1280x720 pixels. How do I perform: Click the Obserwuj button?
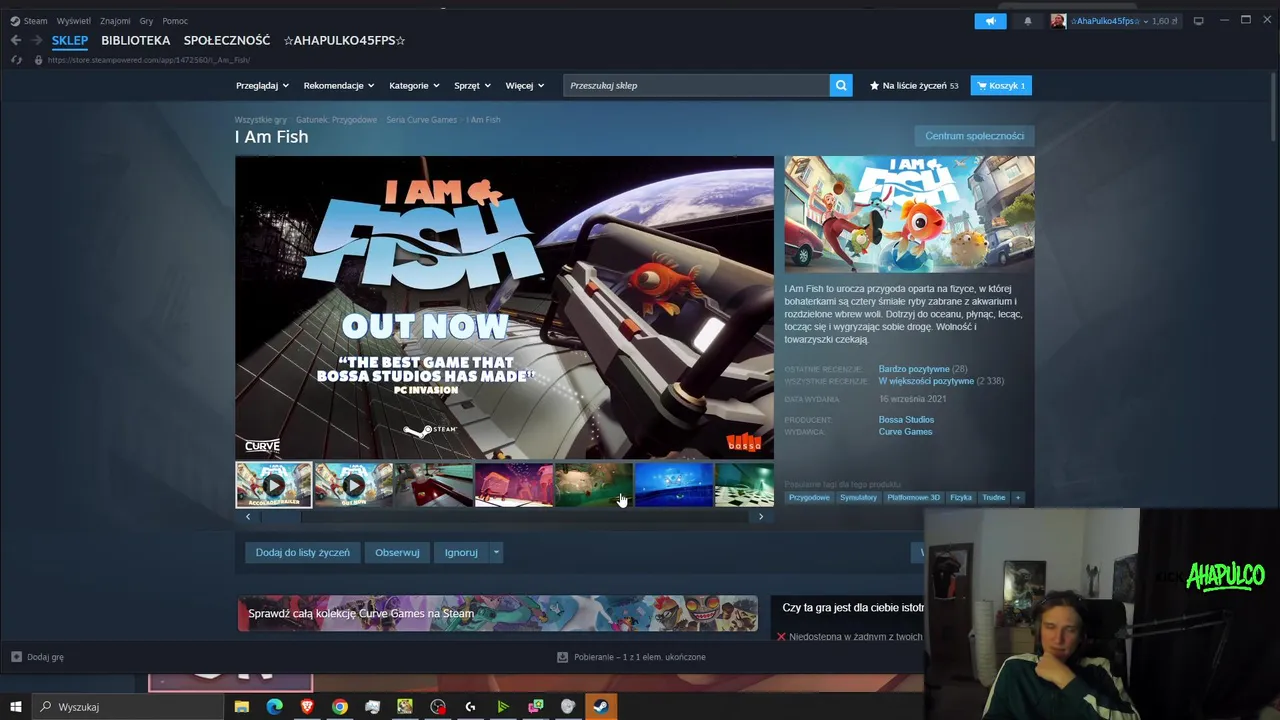pos(397,552)
